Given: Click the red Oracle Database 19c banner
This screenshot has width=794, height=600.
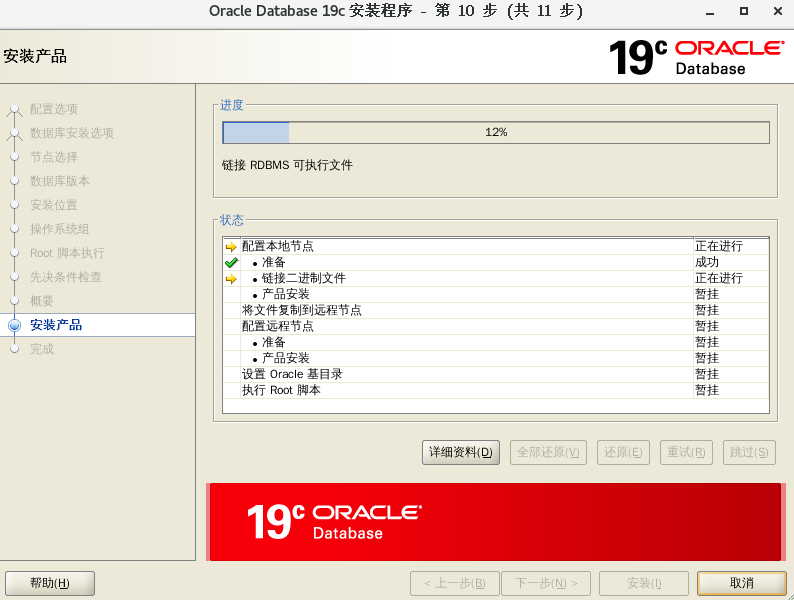Looking at the screenshot, I should [495, 522].
